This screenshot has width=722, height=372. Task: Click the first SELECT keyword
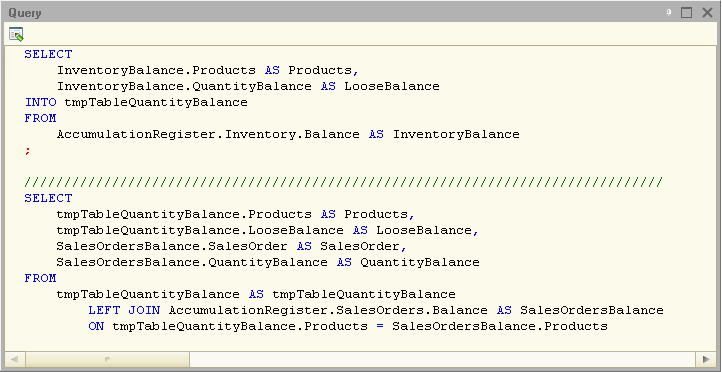[x=48, y=54]
